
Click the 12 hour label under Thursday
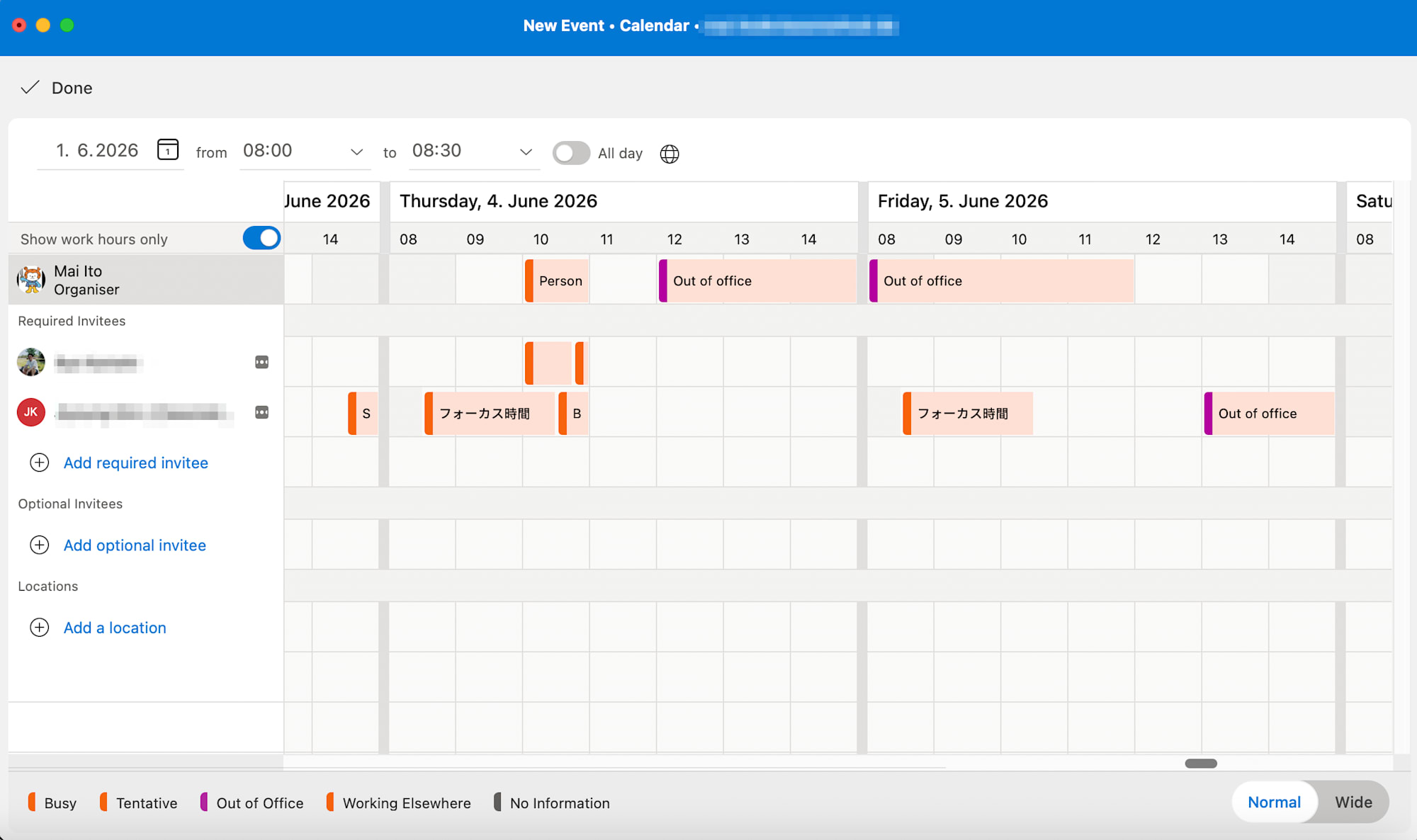[674, 239]
